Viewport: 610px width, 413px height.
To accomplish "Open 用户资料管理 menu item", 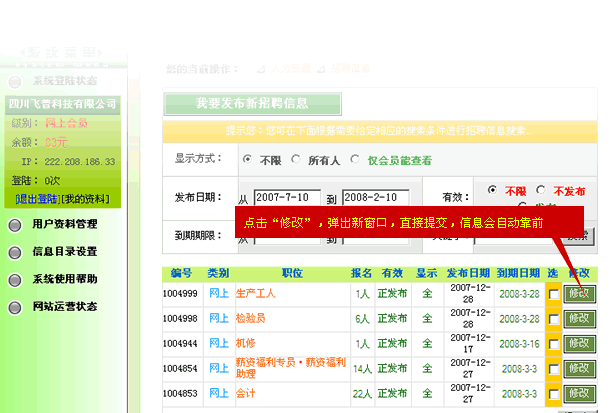I will (x=65, y=225).
